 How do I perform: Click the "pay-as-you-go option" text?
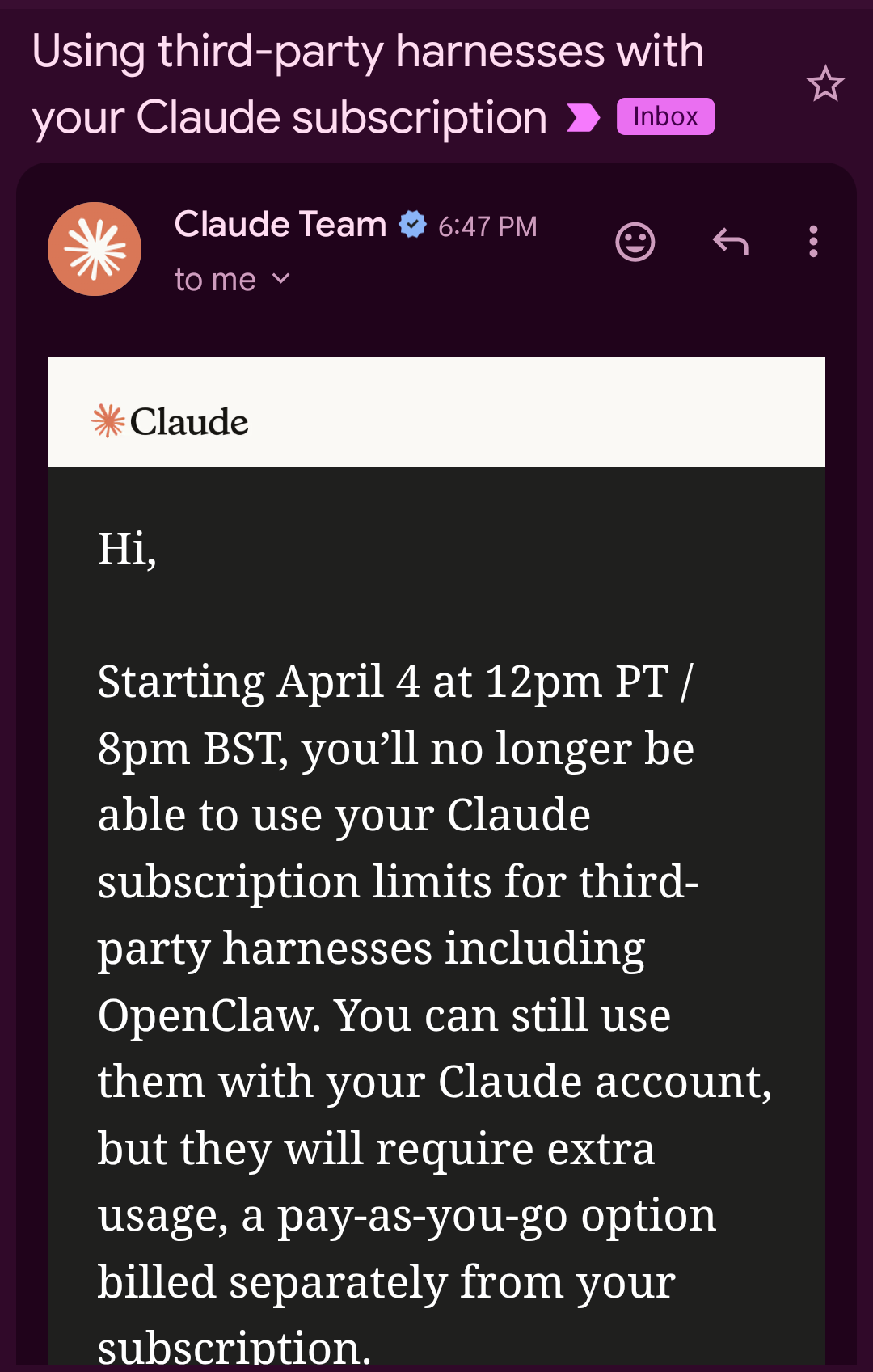pyautogui.click(x=496, y=1215)
